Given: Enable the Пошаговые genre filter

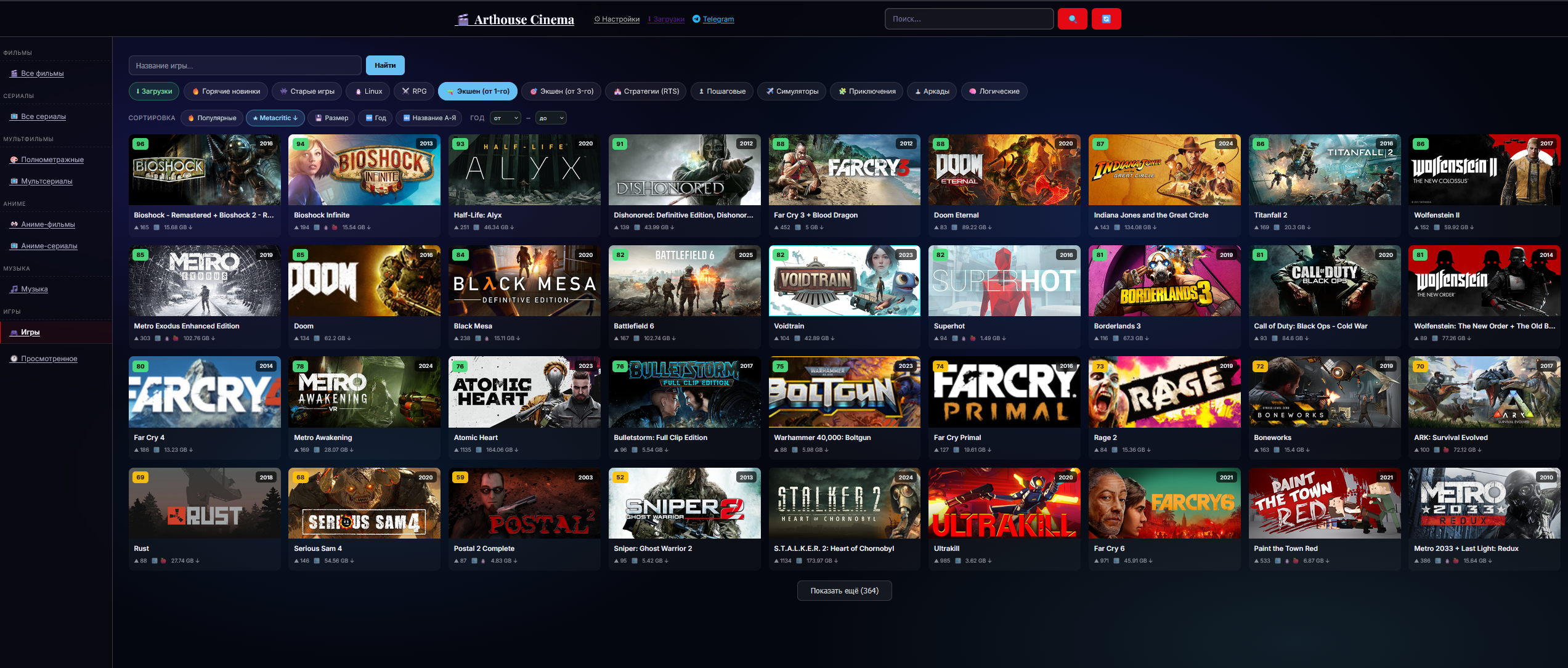Looking at the screenshot, I should 722,91.
